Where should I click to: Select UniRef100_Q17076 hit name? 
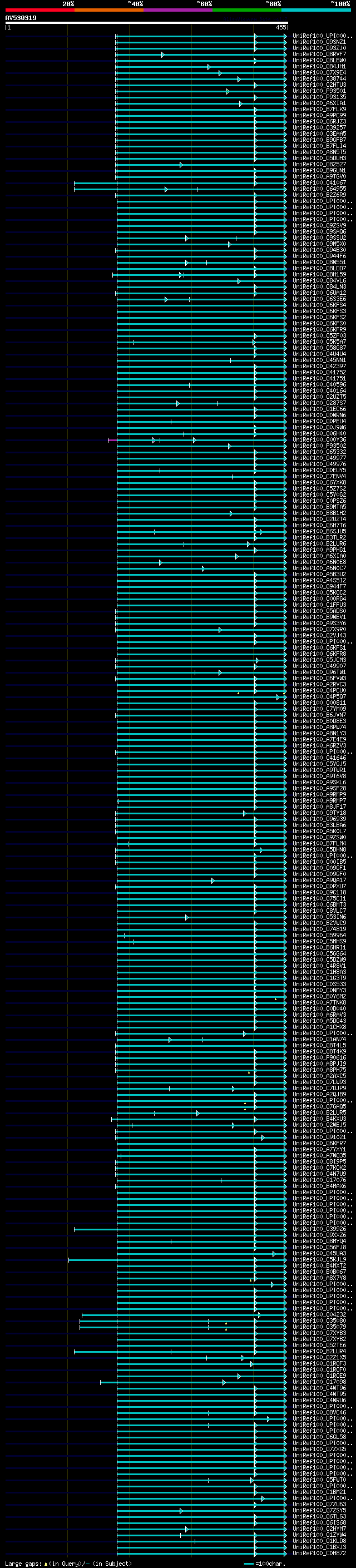coord(319,1180)
